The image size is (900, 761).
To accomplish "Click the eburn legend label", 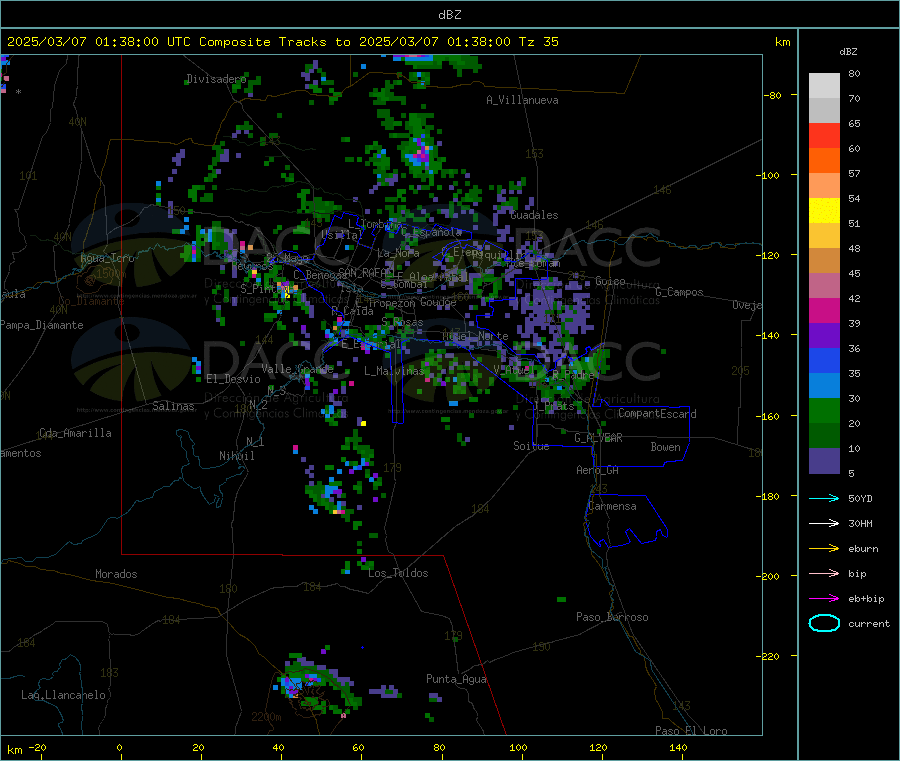I will click(863, 549).
